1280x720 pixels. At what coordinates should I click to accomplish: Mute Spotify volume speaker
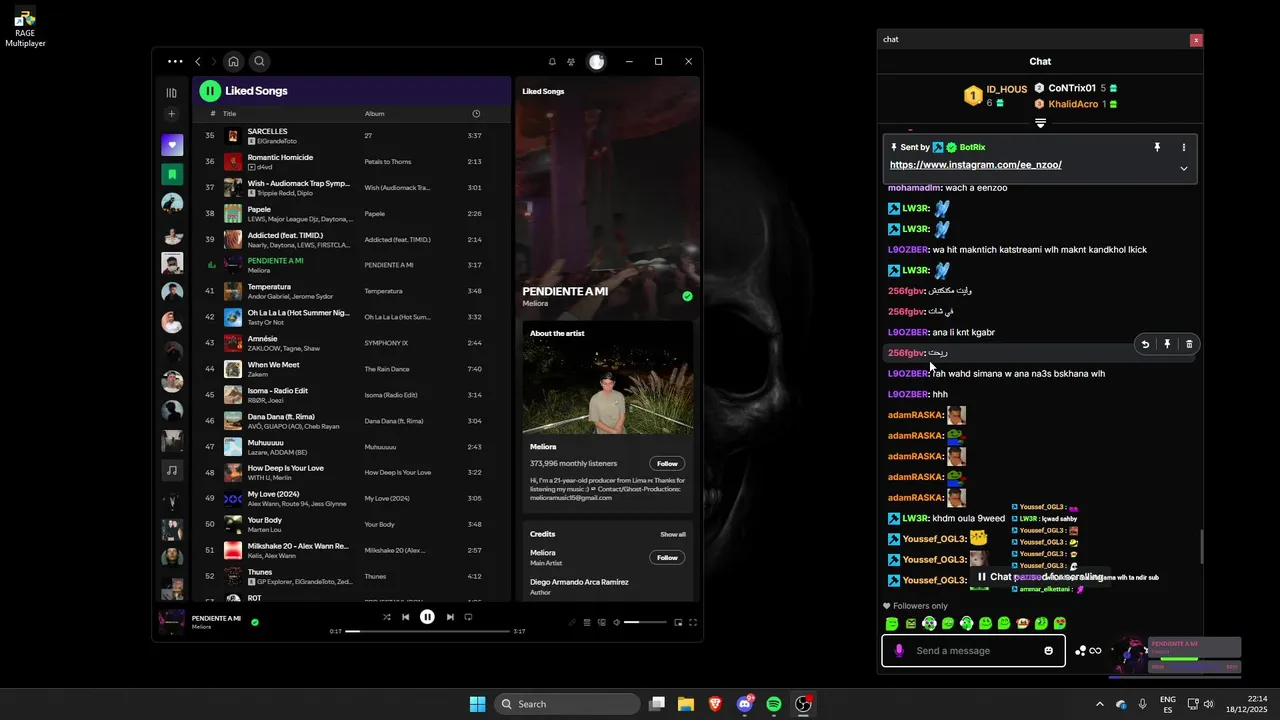(x=616, y=622)
